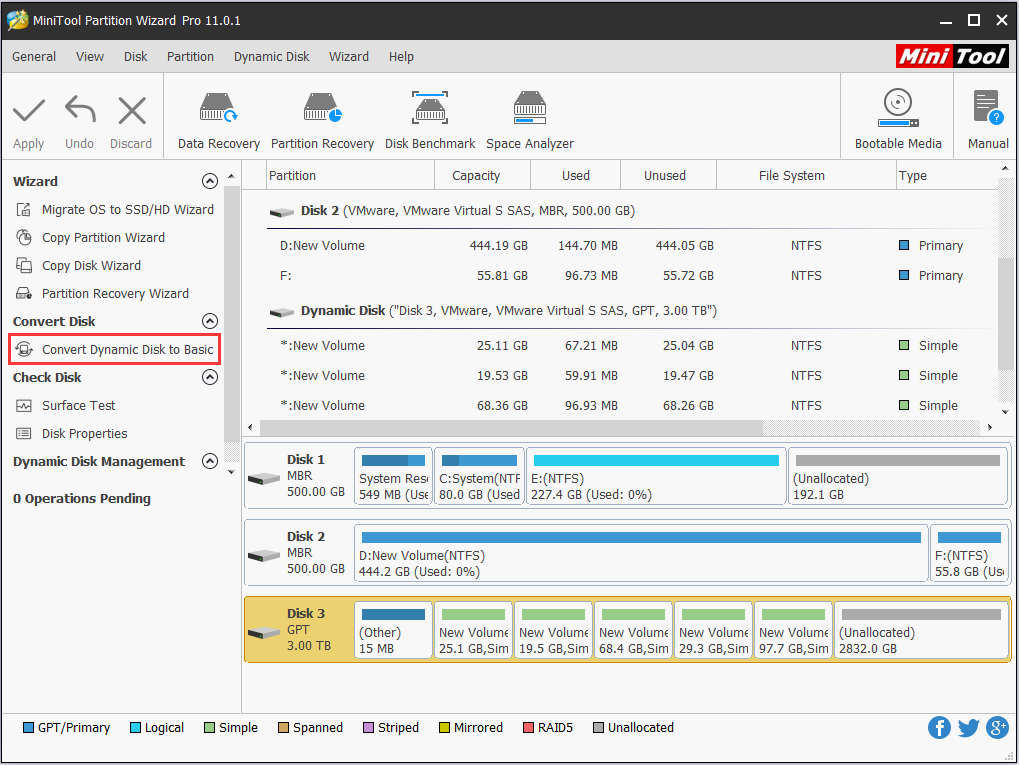Click Surface Test link

pos(78,406)
